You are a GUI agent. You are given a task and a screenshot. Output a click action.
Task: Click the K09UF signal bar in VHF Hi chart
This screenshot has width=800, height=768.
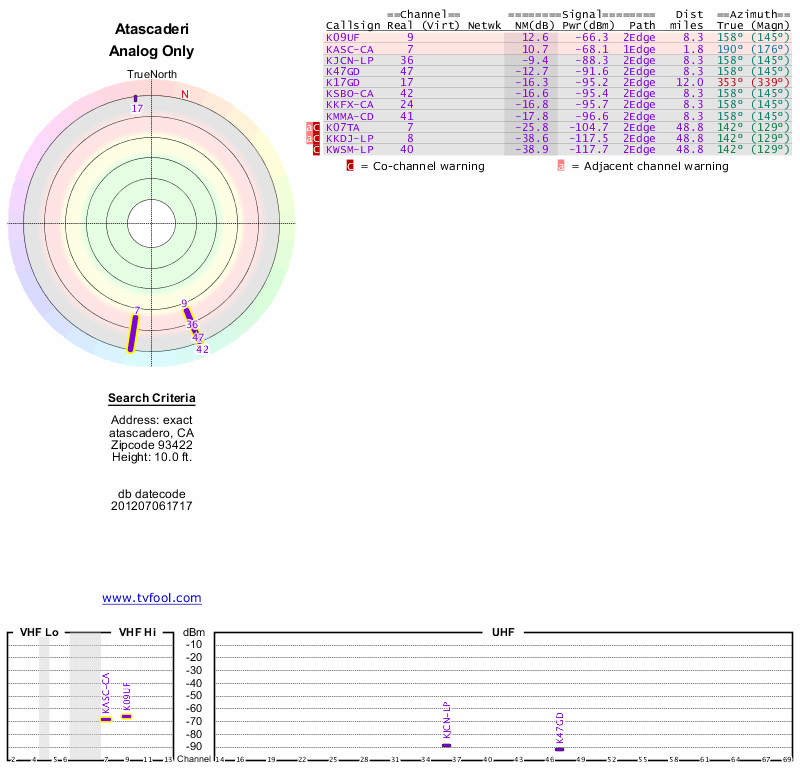pyautogui.click(x=127, y=716)
